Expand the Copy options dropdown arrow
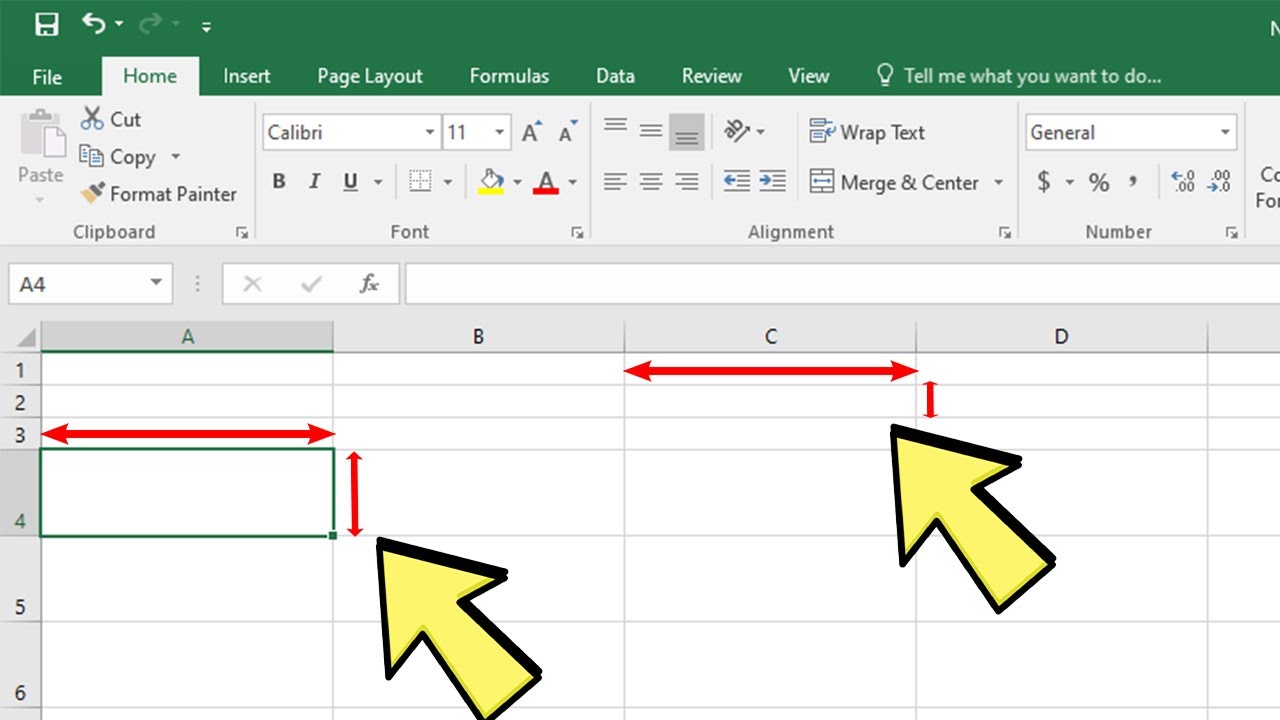 [176, 157]
